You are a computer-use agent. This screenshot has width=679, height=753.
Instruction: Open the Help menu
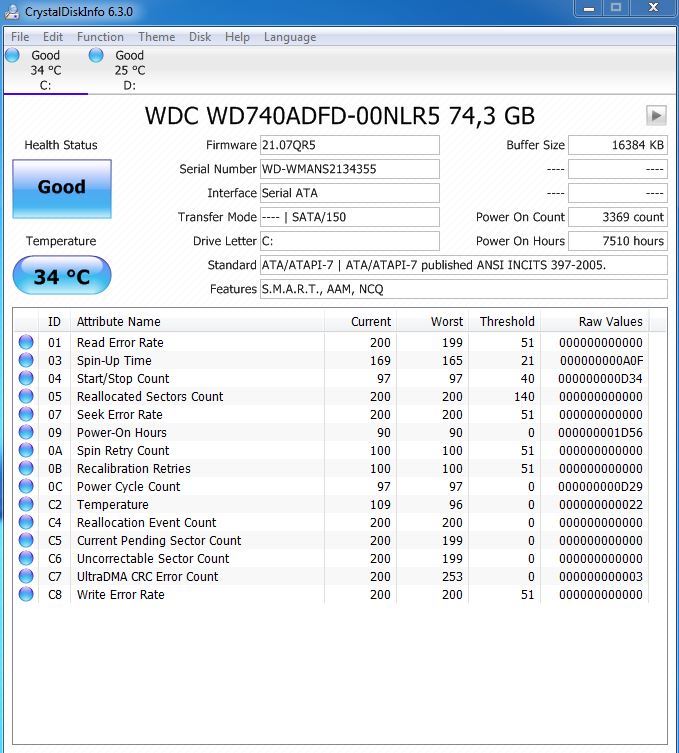(x=237, y=37)
